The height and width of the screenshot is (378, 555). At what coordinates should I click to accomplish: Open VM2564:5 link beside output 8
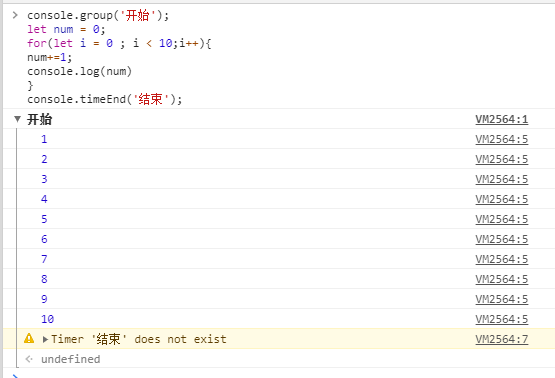pyautogui.click(x=502, y=279)
